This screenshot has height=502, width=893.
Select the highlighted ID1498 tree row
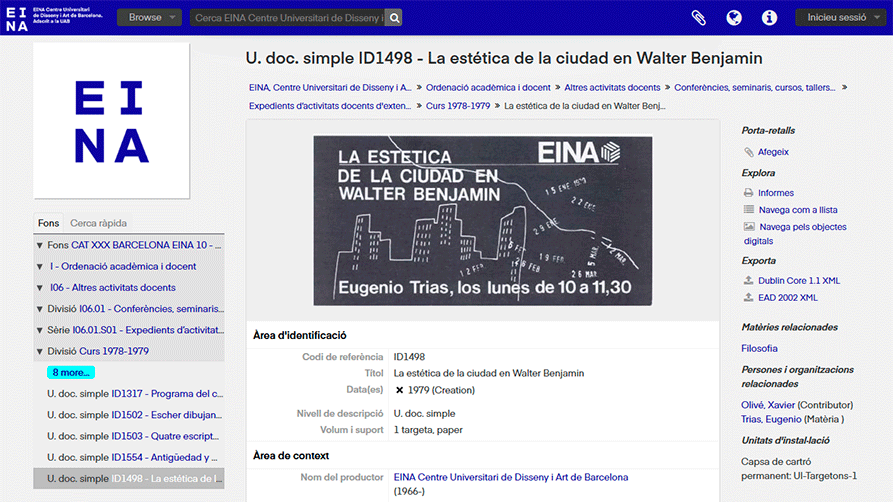tap(129, 479)
